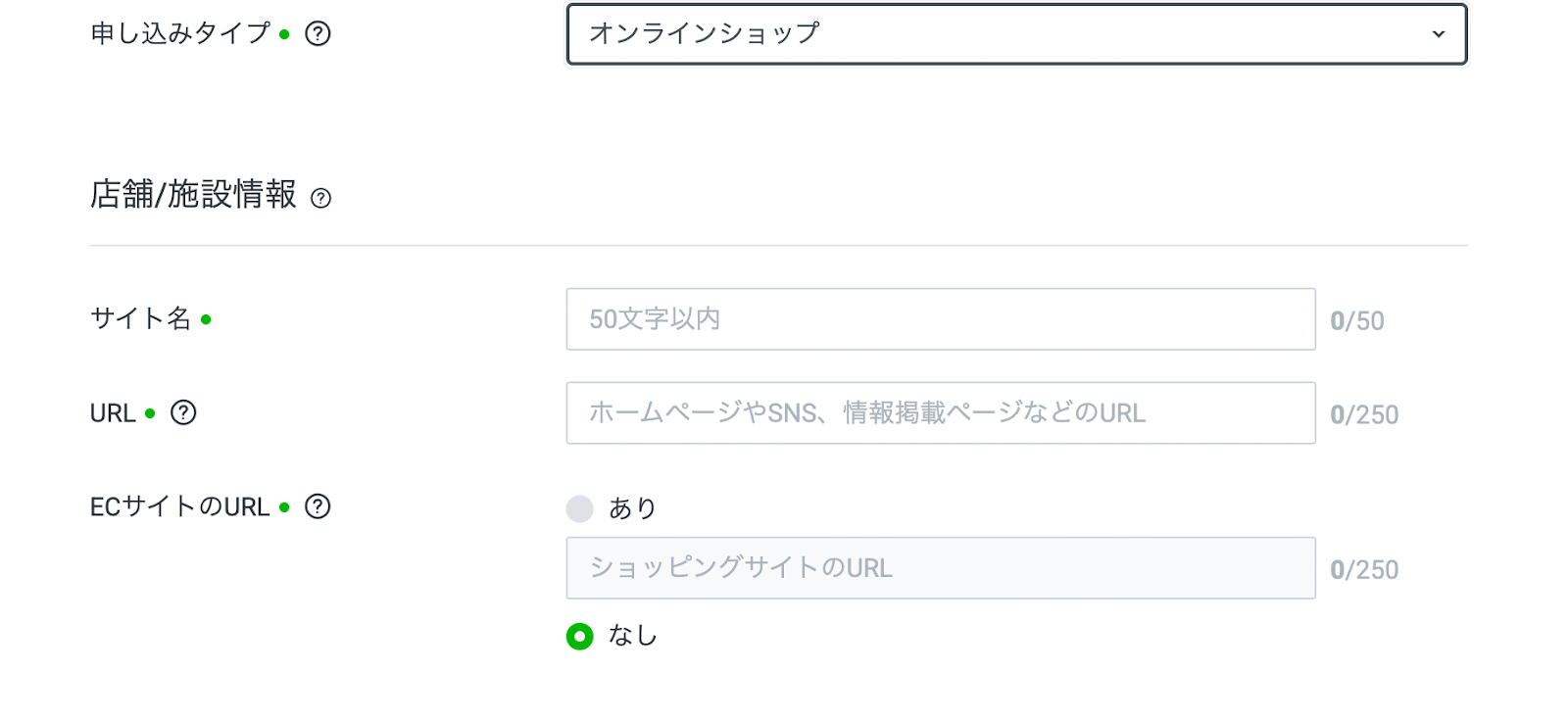Select the あり radio button
1568x720 pixels.
click(580, 508)
